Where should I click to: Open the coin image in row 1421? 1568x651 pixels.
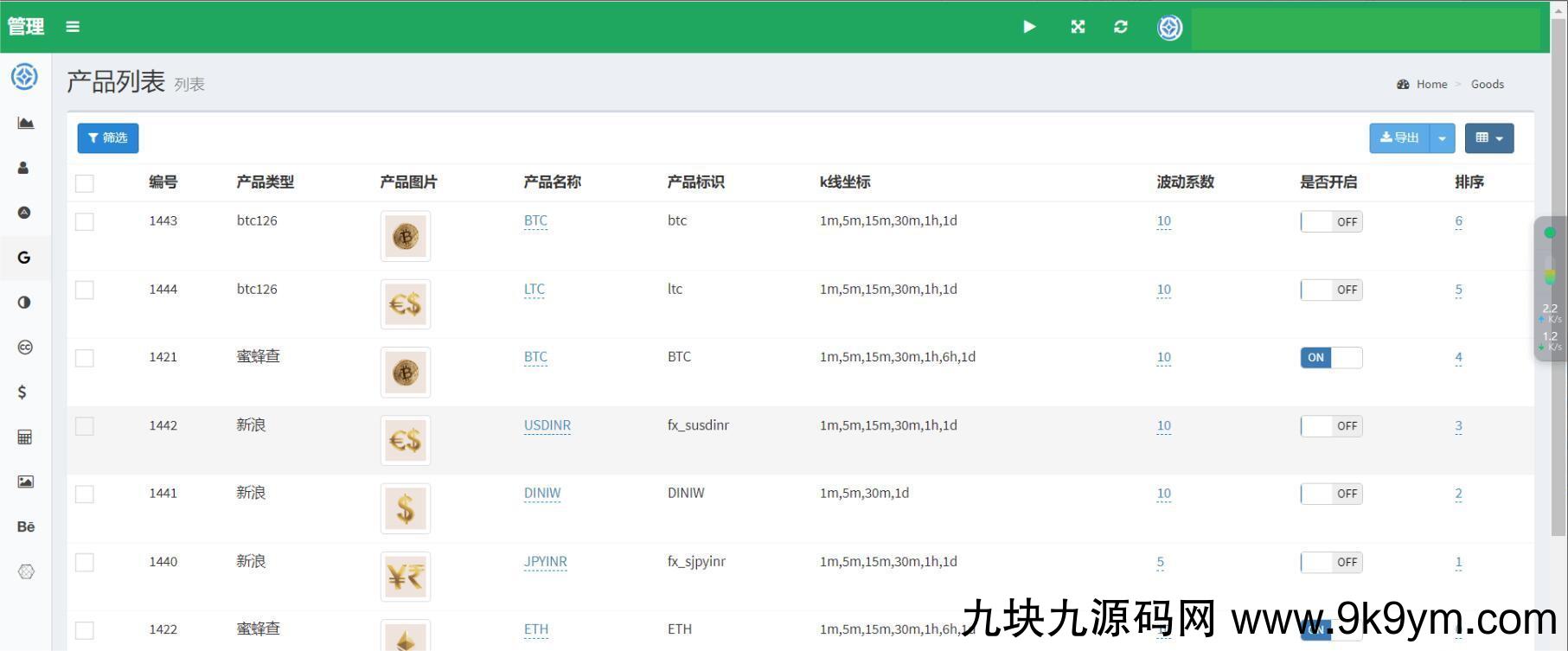[406, 373]
